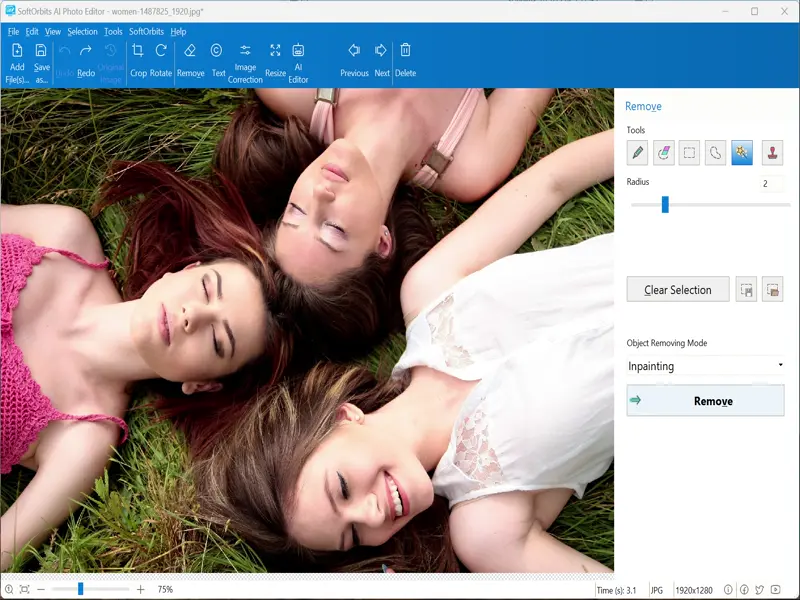Viewport: 800px width, 600px height.
Task: Open the Remove eraser tool in toolbar
Action: [x=190, y=61]
